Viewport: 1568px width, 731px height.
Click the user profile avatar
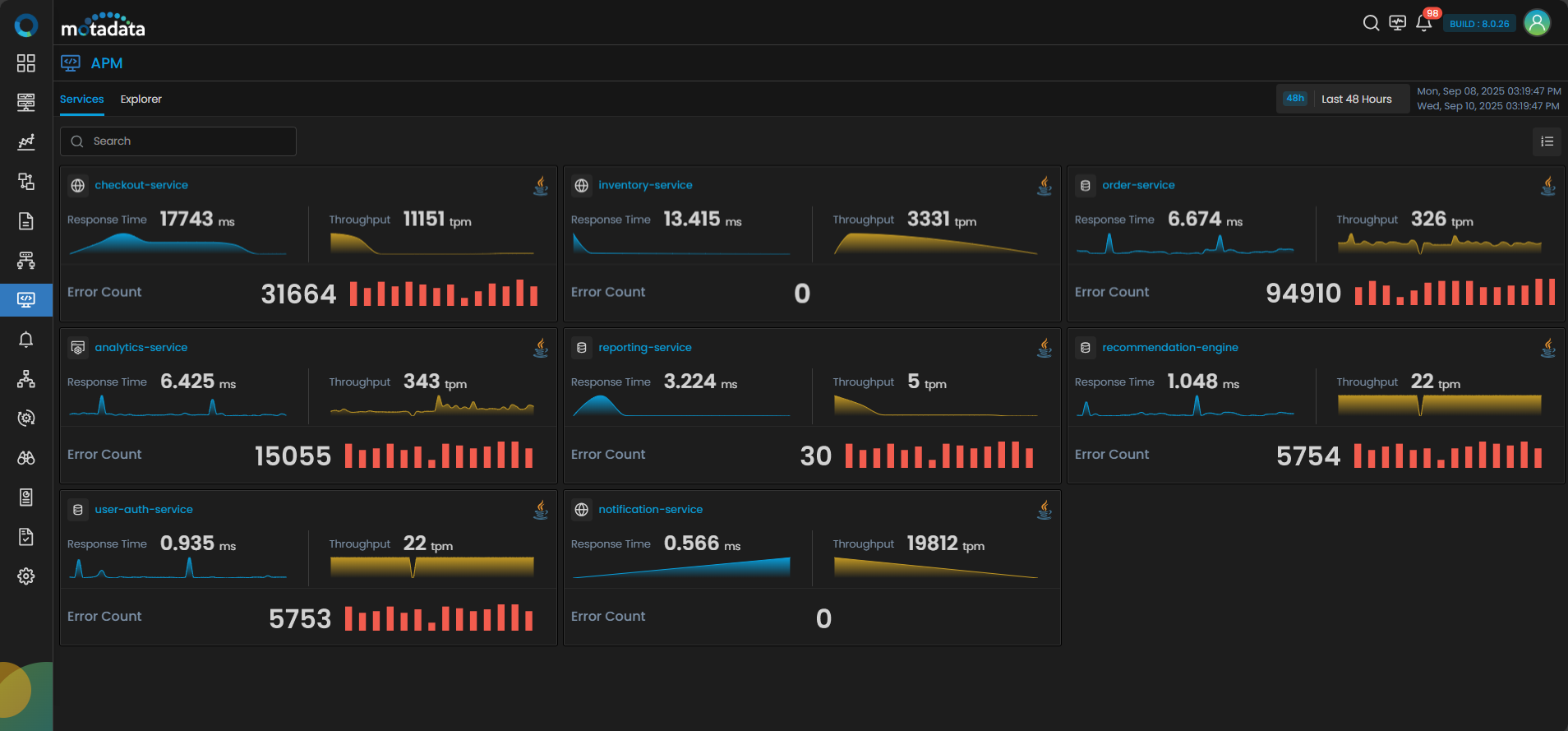pyautogui.click(x=1537, y=23)
